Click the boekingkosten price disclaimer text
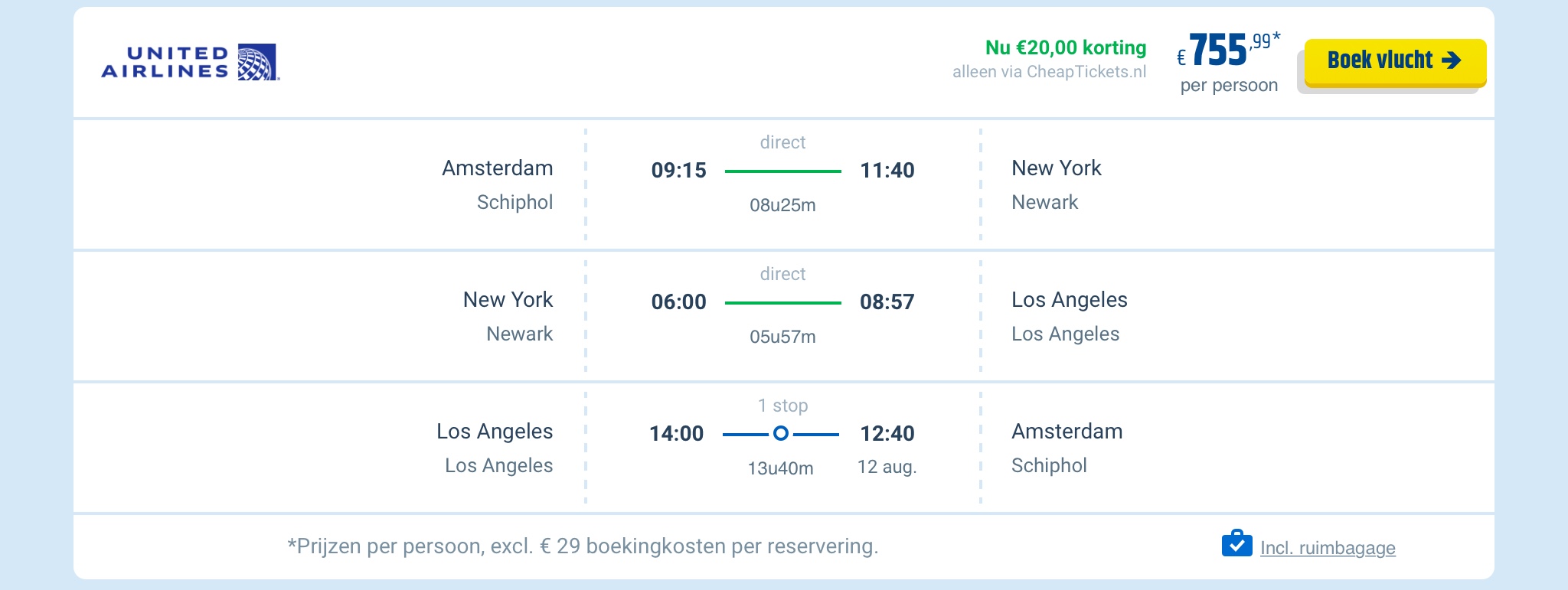1568x590 pixels. pyautogui.click(x=582, y=546)
